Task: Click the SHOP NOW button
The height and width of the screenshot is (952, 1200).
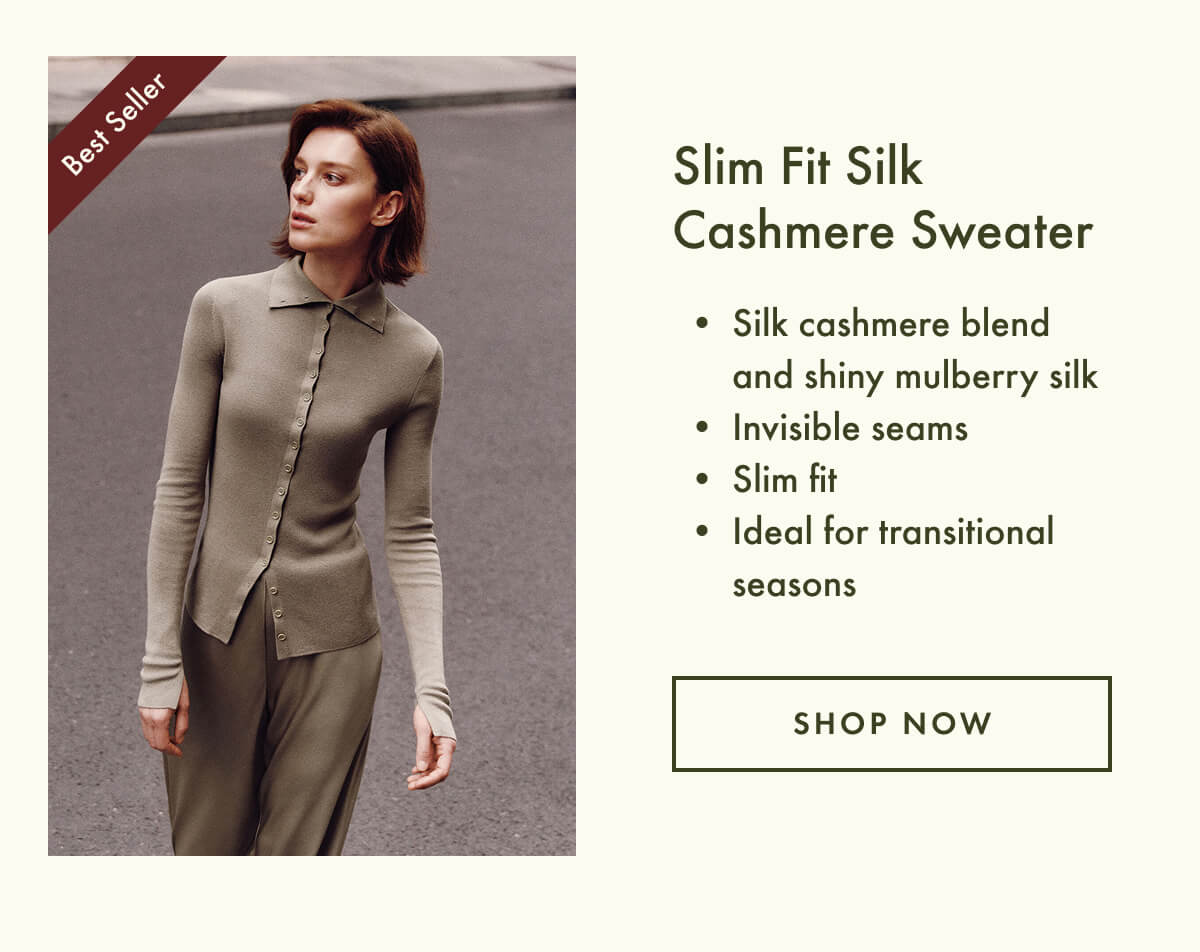Action: [891, 724]
